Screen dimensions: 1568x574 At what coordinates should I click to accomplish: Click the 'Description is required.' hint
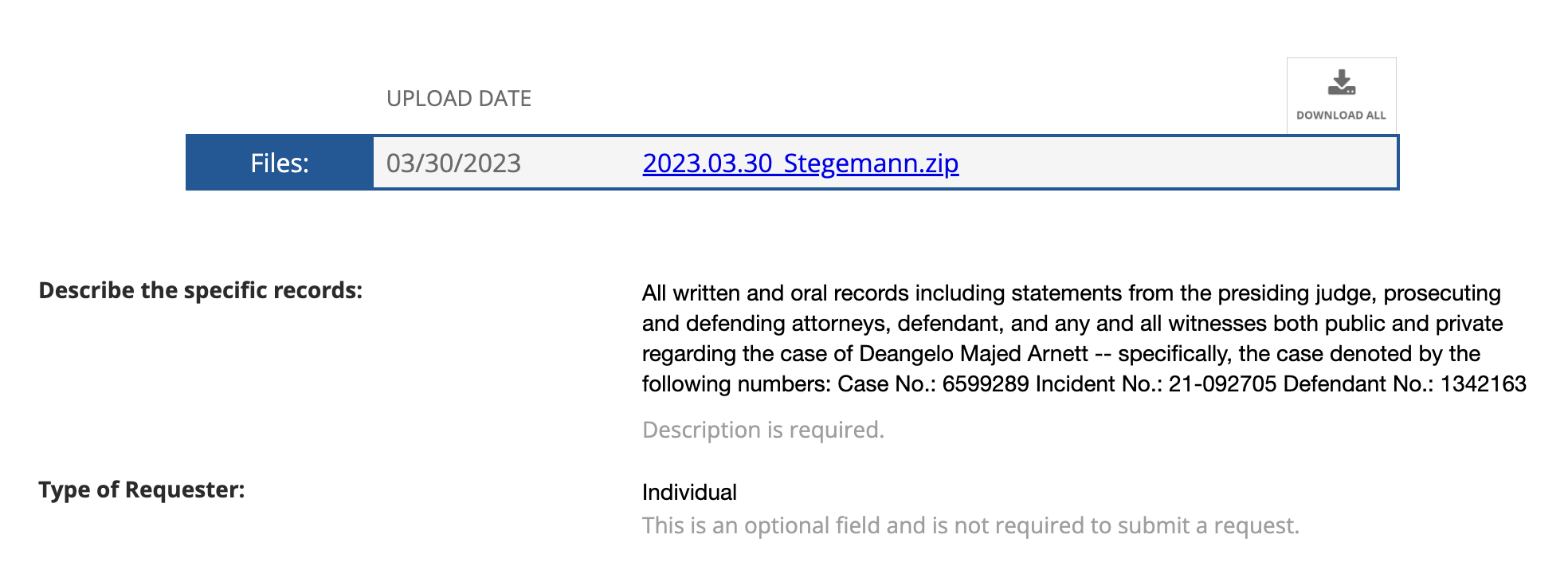coord(762,431)
